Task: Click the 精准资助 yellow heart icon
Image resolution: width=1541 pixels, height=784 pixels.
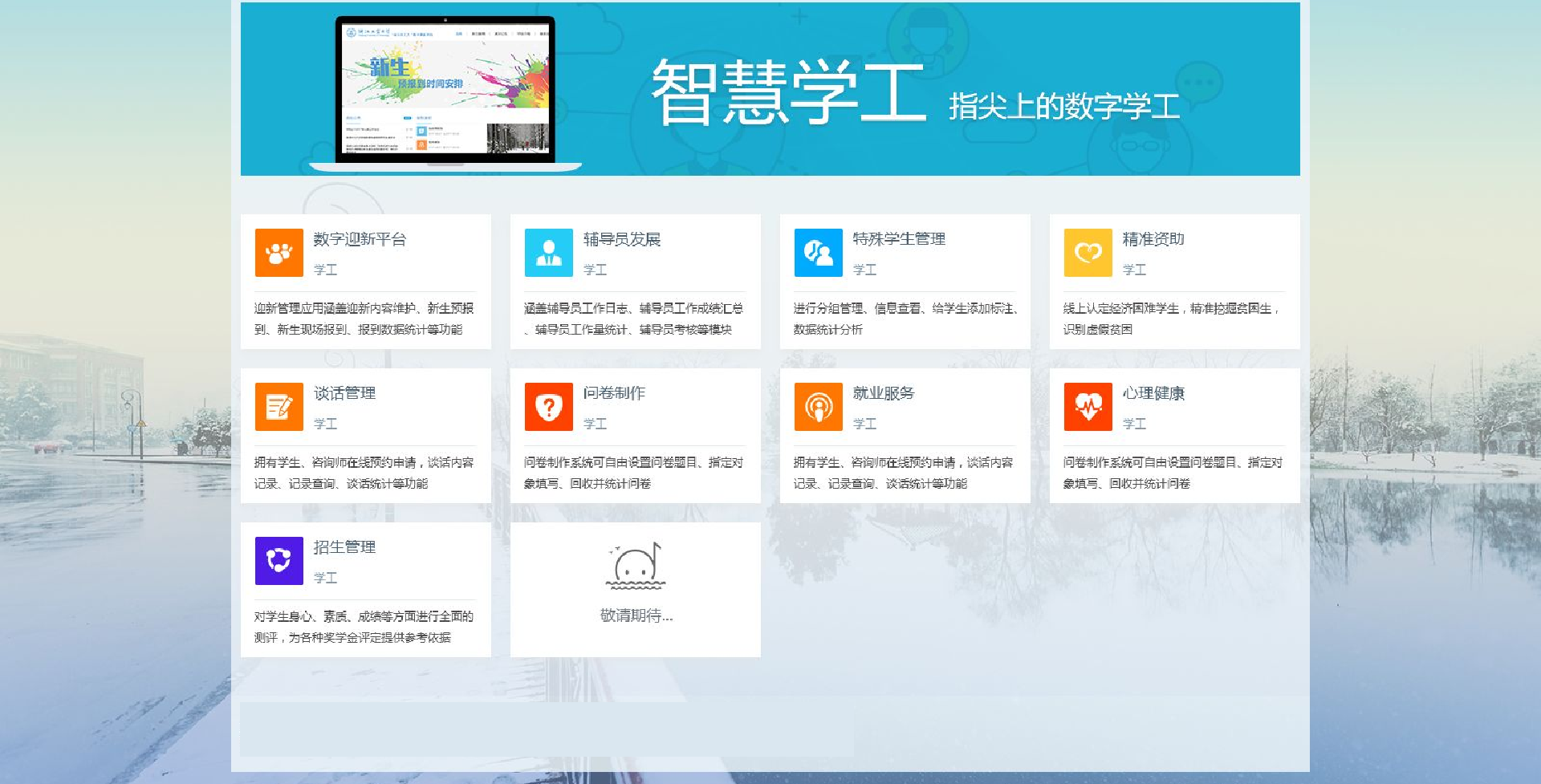Action: point(1088,253)
